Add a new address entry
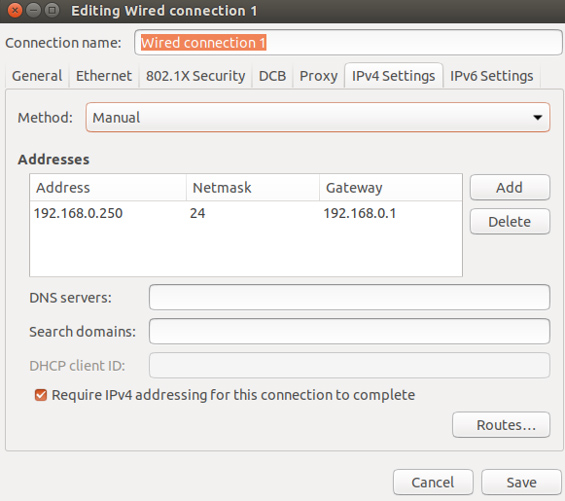 (510, 187)
